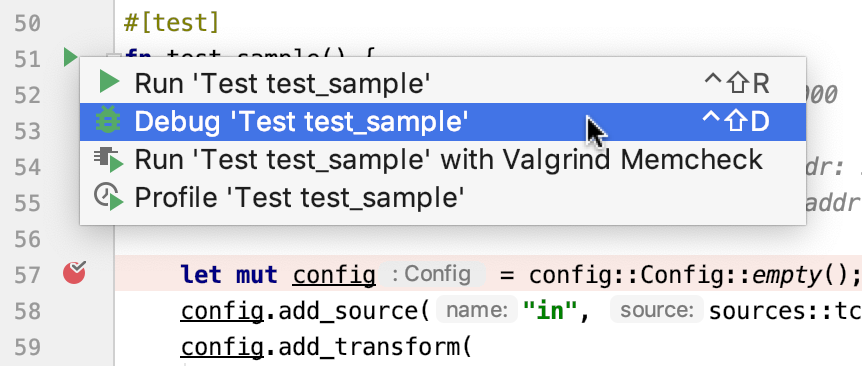Click the 'name:' parameter hint on line 58
This screenshot has height=366, width=862.
point(477,311)
